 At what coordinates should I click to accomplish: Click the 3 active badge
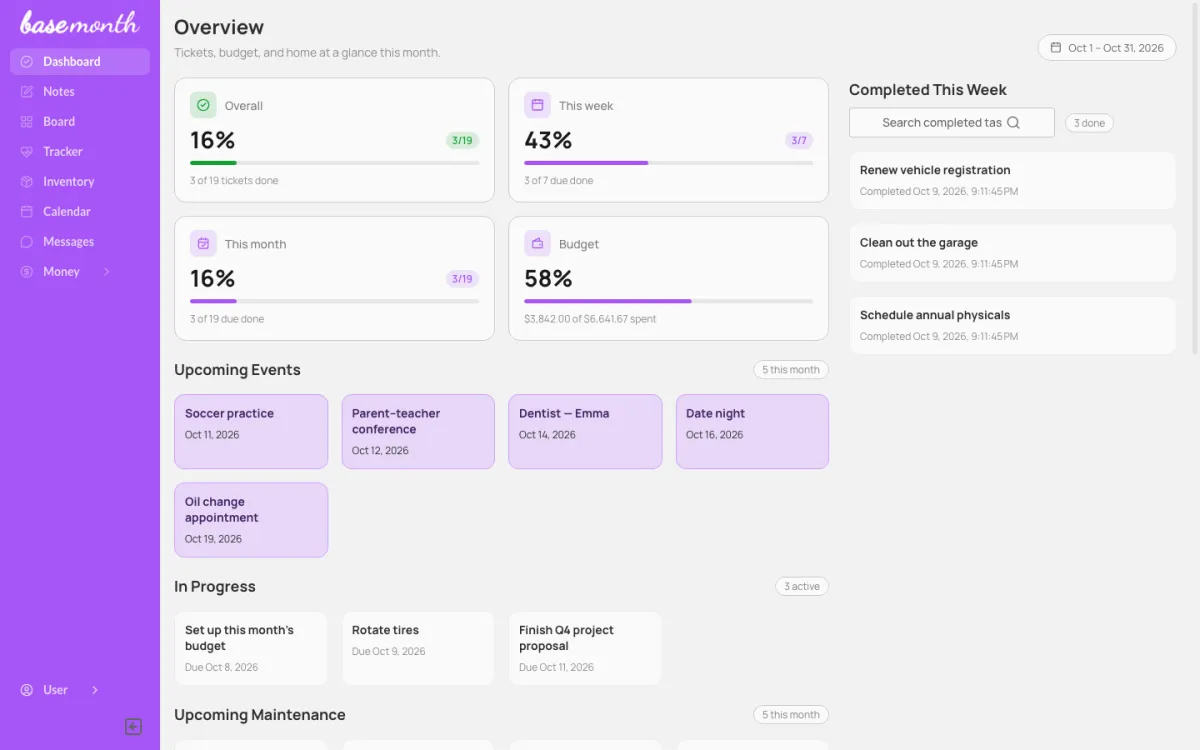click(802, 587)
